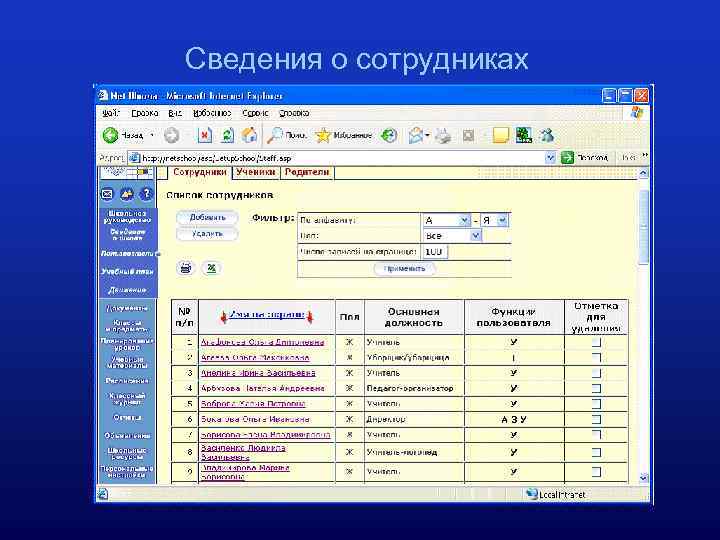Open the Пол filter dropdown showing Все
Viewport: 720px width, 540px height.
coord(475,236)
